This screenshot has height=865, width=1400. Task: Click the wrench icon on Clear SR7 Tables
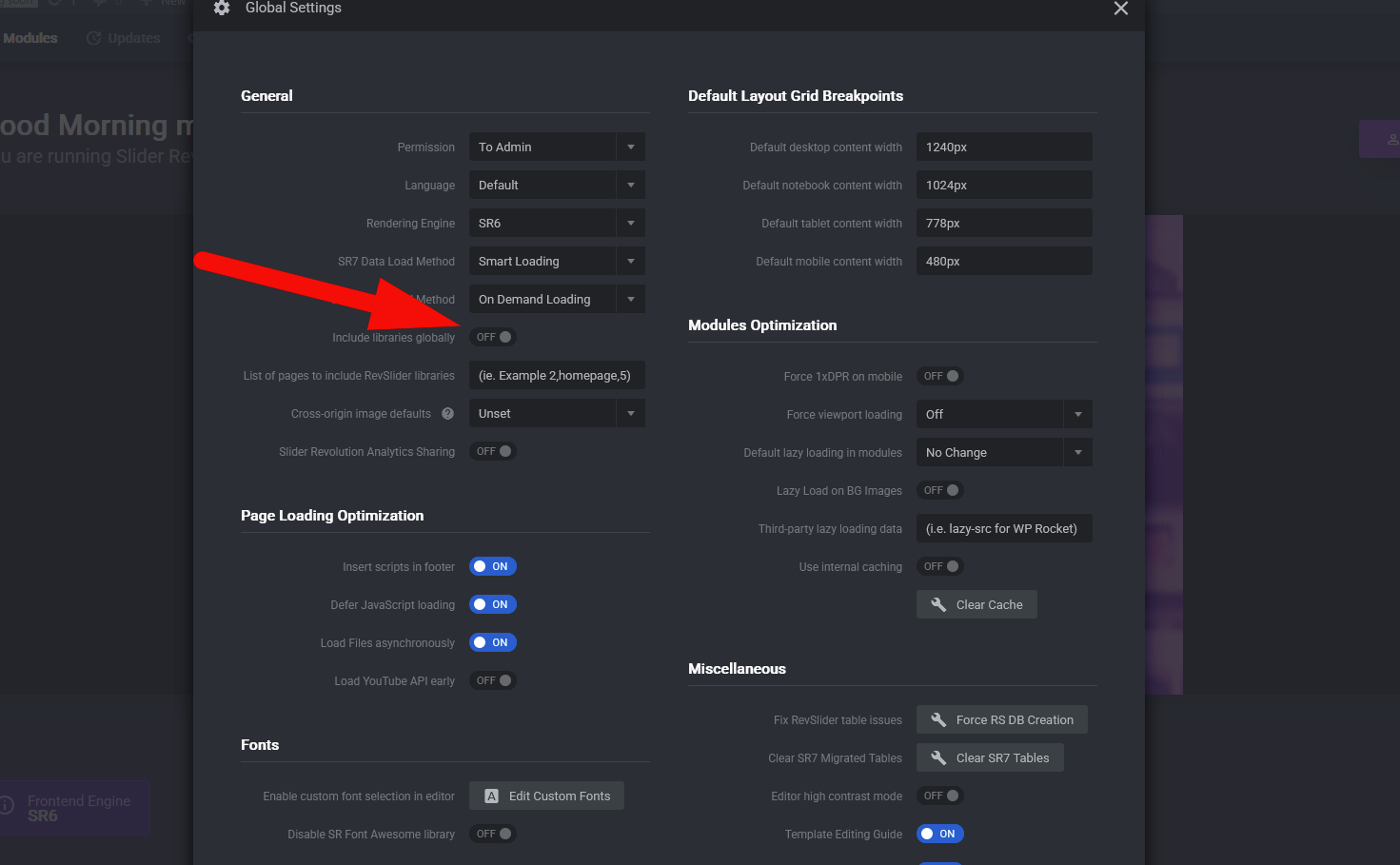pos(938,758)
